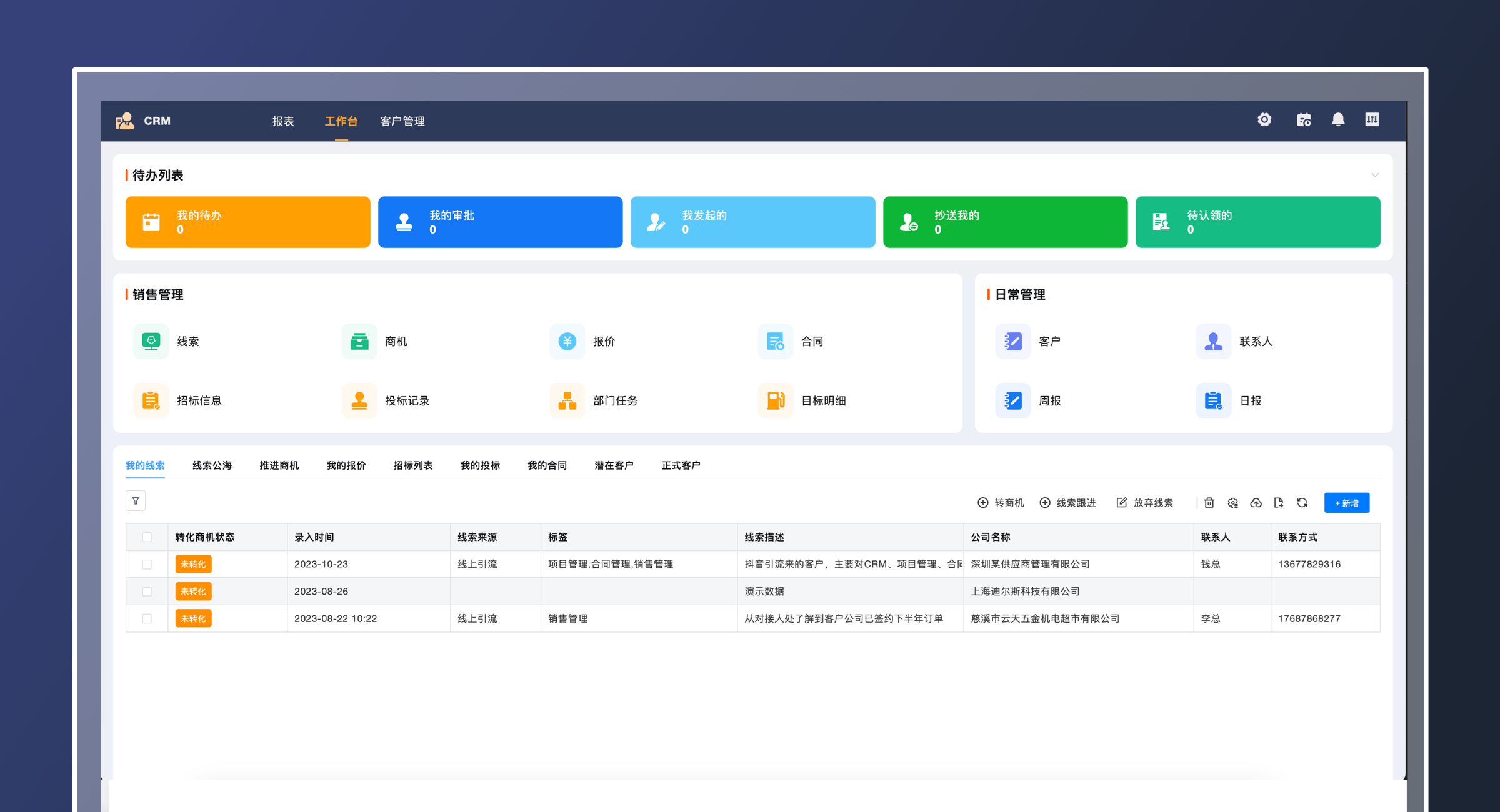Click the refresh icon above the table

click(1302, 503)
